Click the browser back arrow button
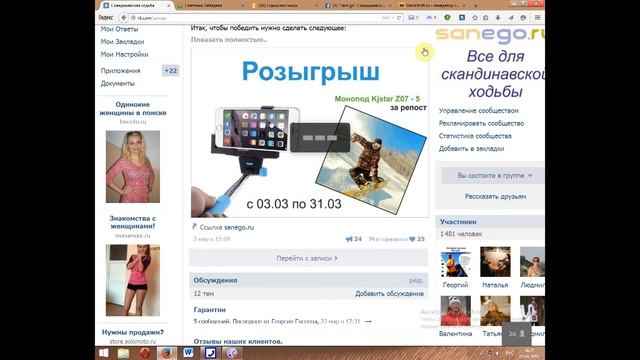 [x=124, y=18]
